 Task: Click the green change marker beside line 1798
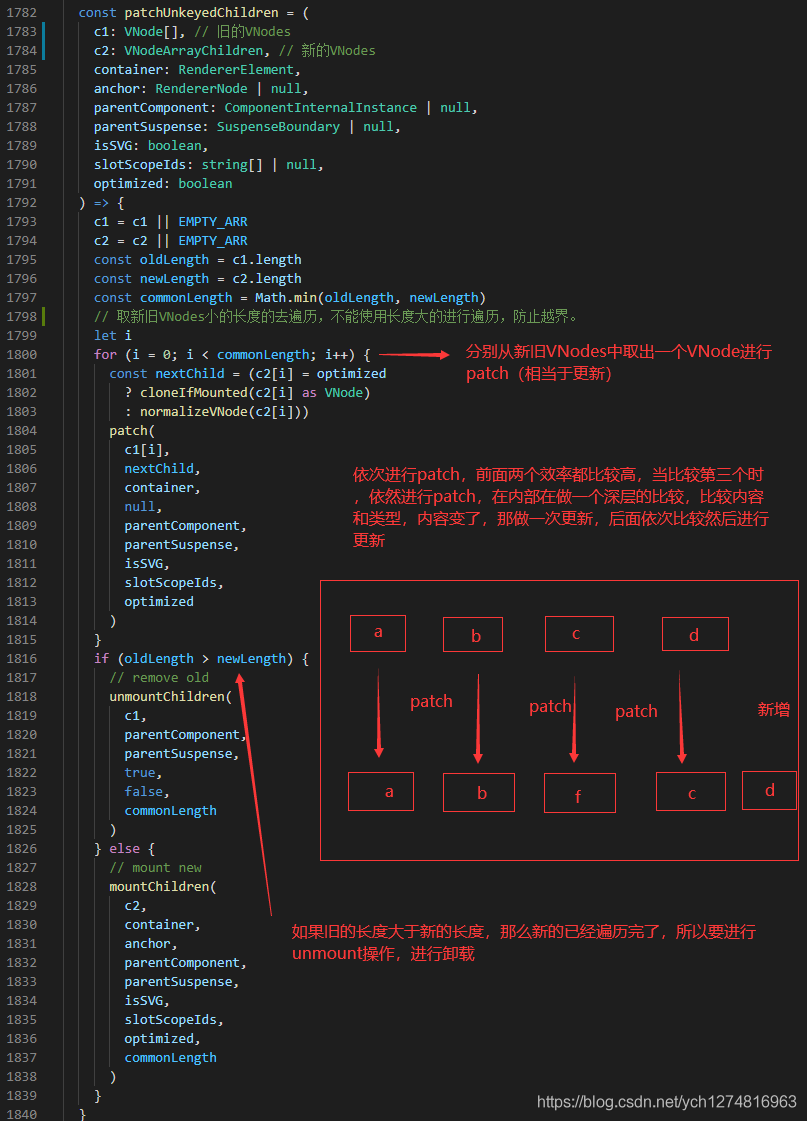click(x=44, y=317)
